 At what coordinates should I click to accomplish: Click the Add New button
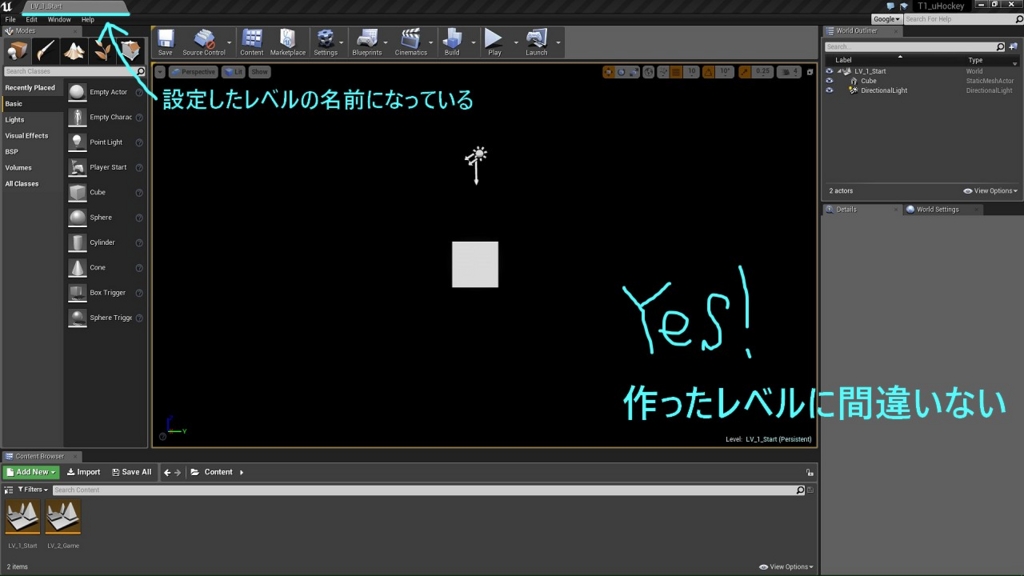click(x=31, y=472)
